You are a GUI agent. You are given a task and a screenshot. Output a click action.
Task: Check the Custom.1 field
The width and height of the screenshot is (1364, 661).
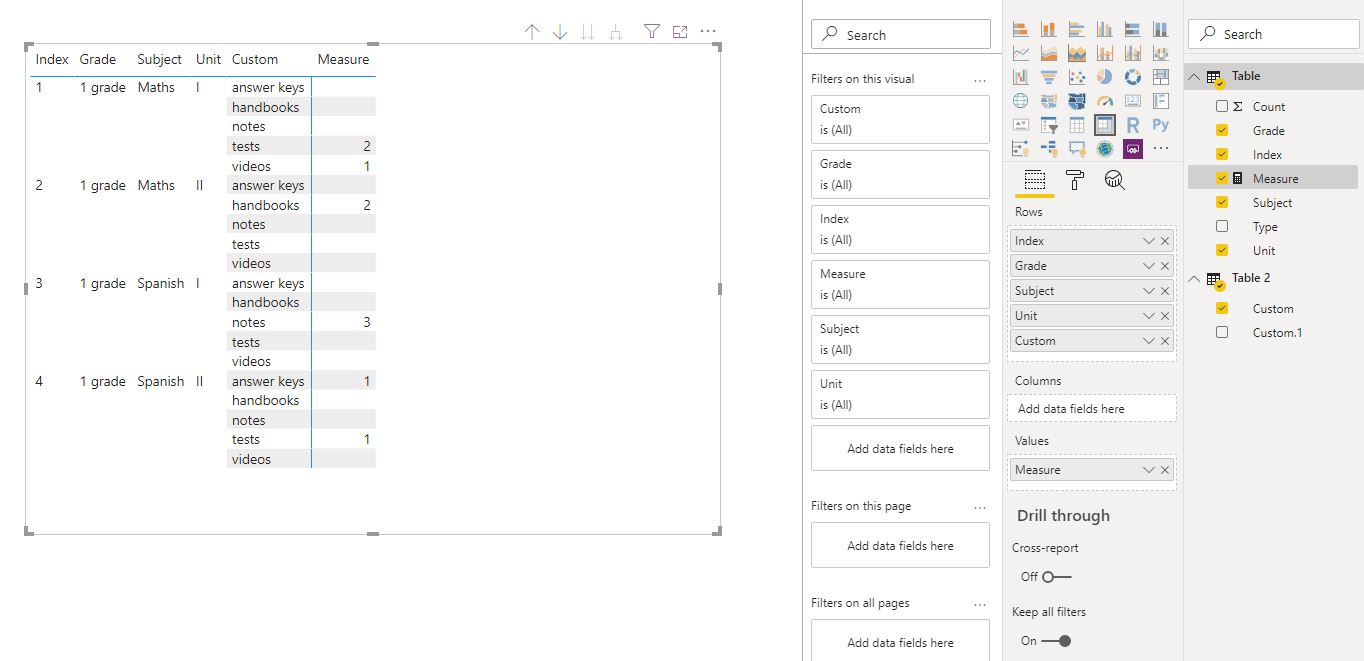tap(1222, 332)
